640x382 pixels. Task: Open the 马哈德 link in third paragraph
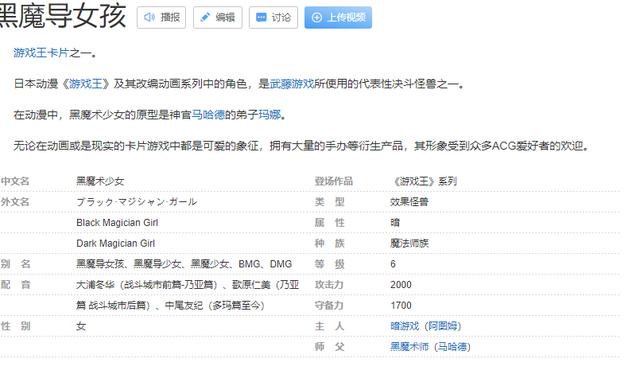click(208, 115)
